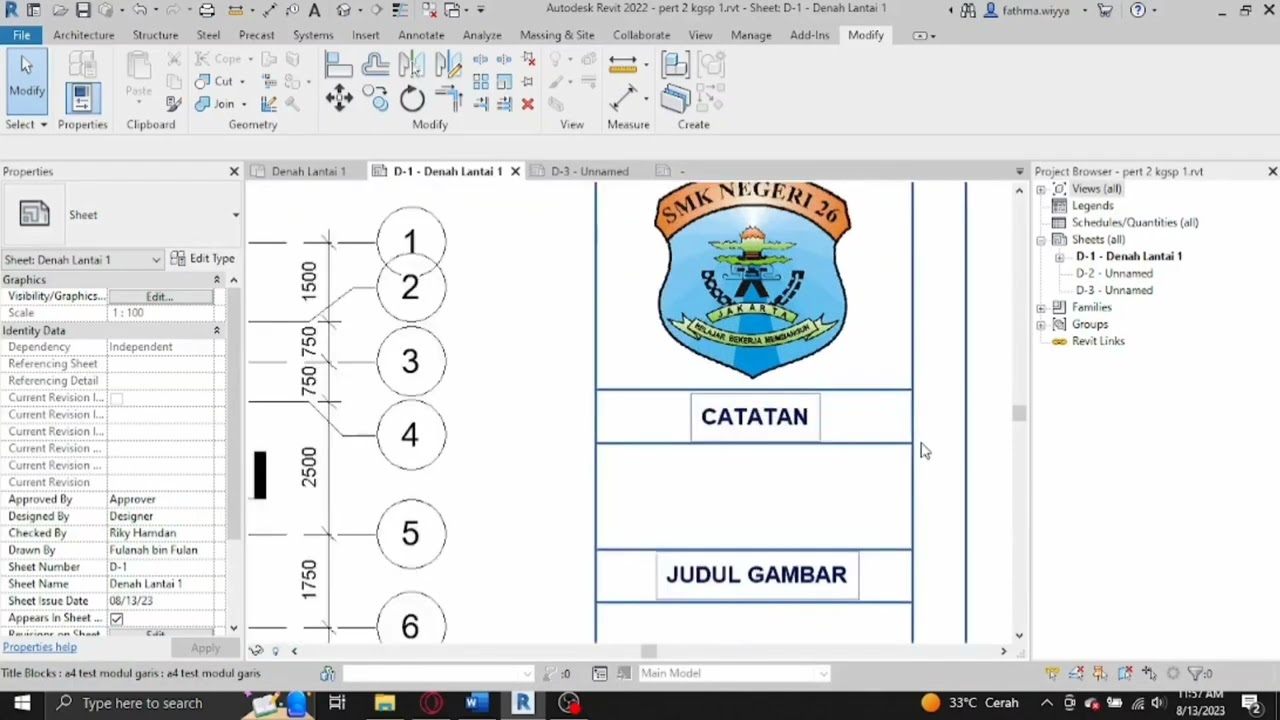Image resolution: width=1280 pixels, height=720 pixels.
Task: Click the Properties ribbon icon
Action: click(82, 97)
